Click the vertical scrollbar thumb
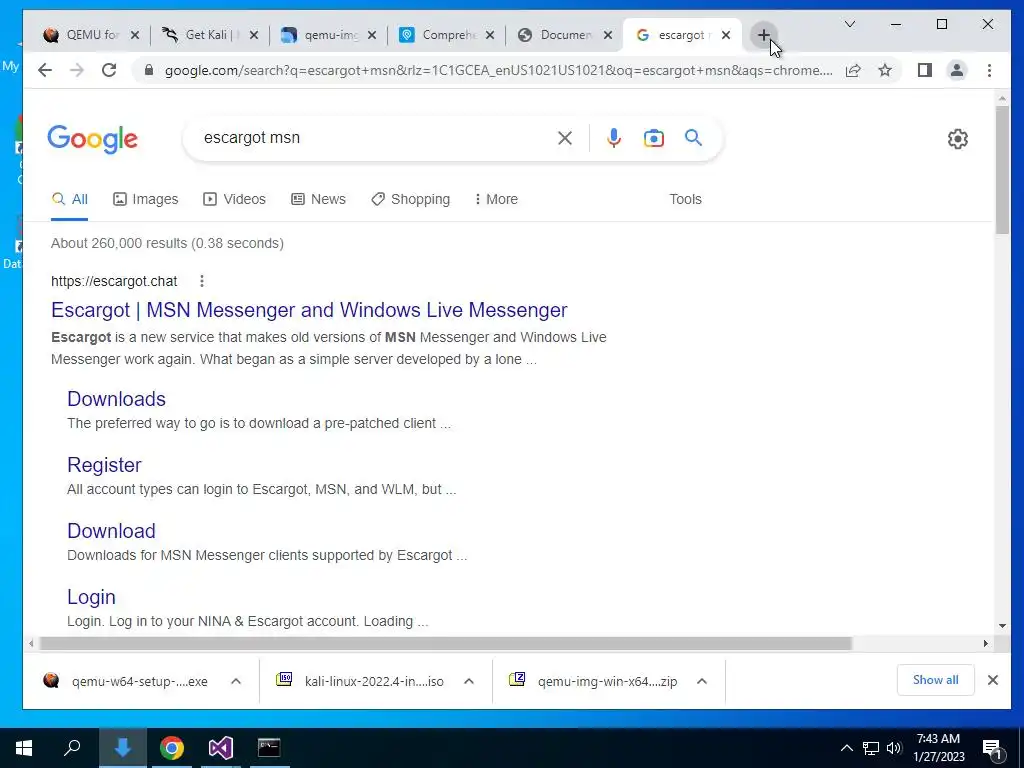The width and height of the screenshot is (1024, 768). coord(1002,170)
